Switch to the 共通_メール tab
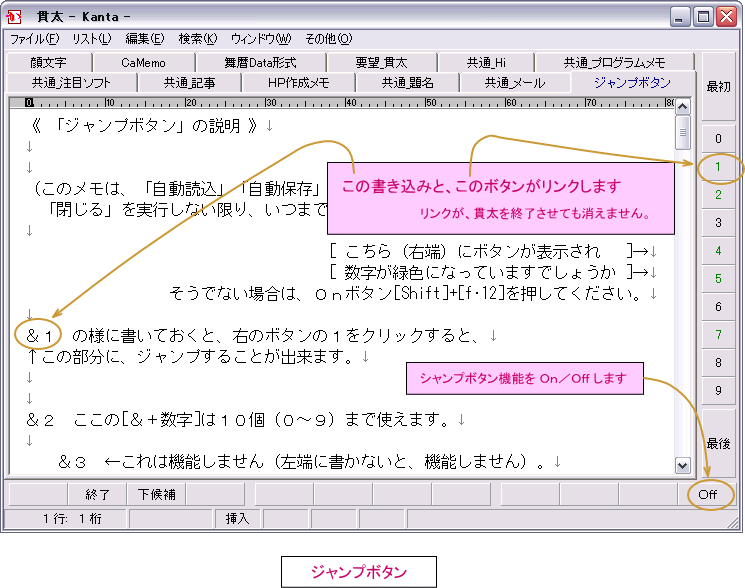Screen dimensions: 745x588 (x=515, y=83)
